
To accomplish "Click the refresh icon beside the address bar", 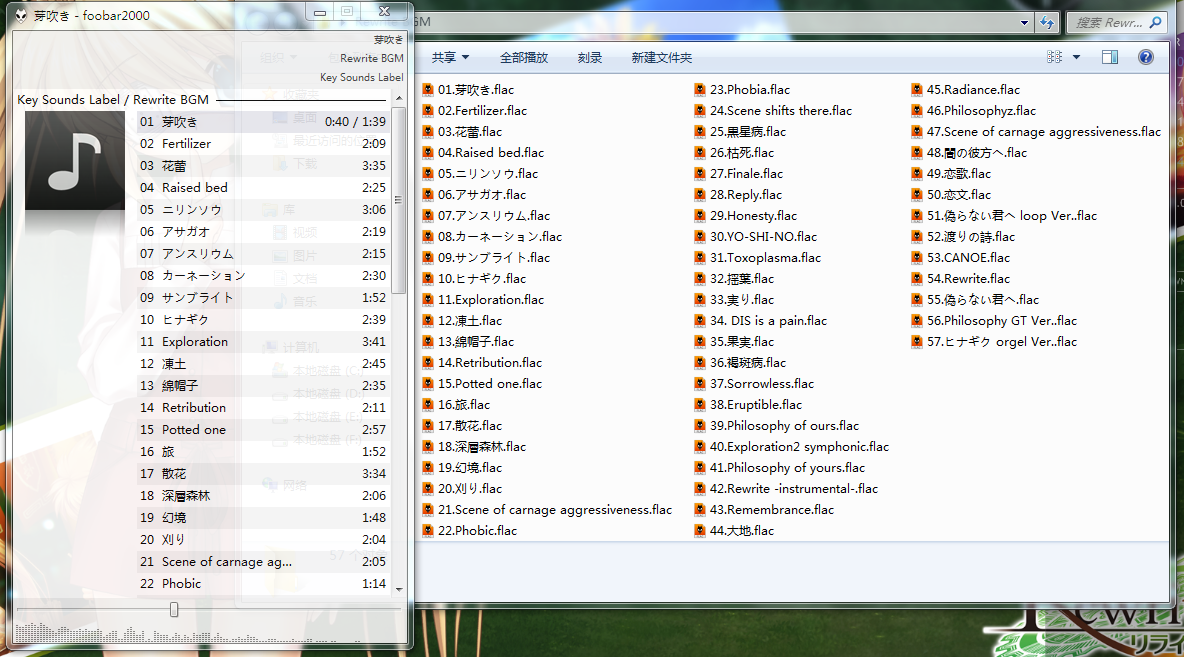I will 1047,22.
